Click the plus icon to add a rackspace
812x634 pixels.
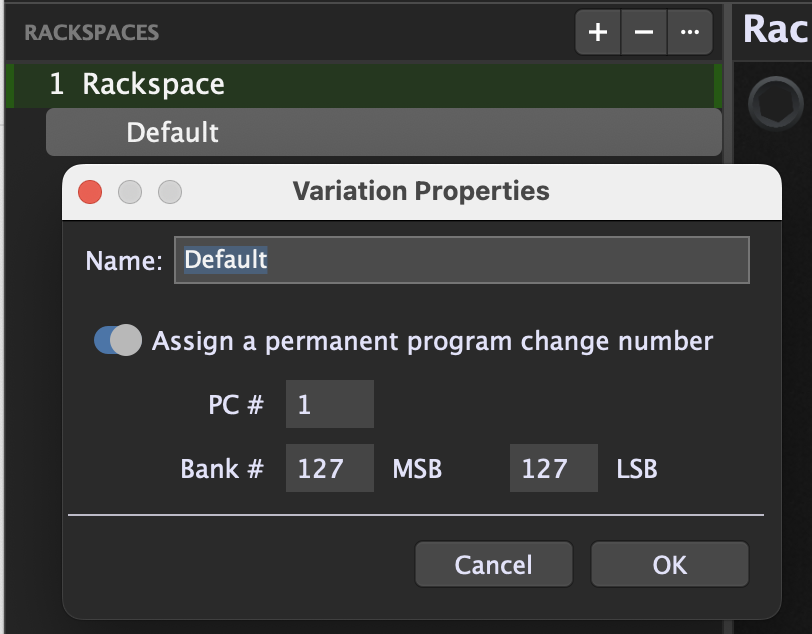pyautogui.click(x=598, y=32)
